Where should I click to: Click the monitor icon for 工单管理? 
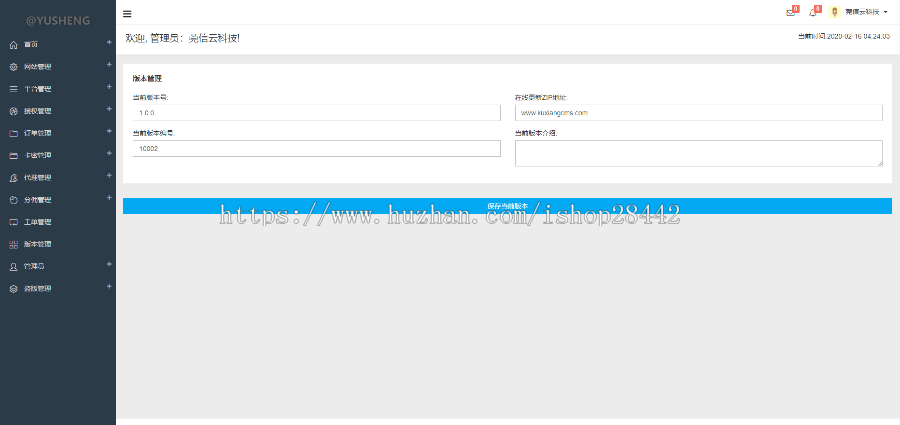(x=14, y=222)
